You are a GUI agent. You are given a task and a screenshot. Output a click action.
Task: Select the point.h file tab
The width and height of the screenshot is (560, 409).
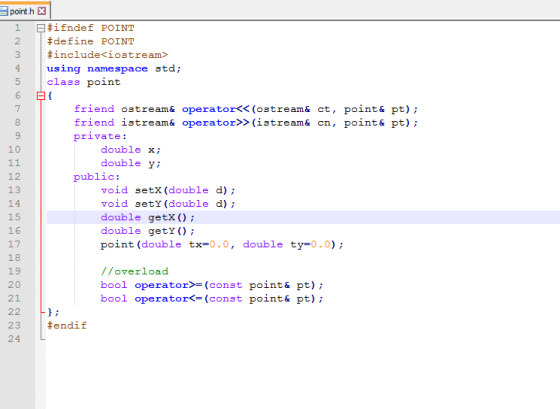24,11
